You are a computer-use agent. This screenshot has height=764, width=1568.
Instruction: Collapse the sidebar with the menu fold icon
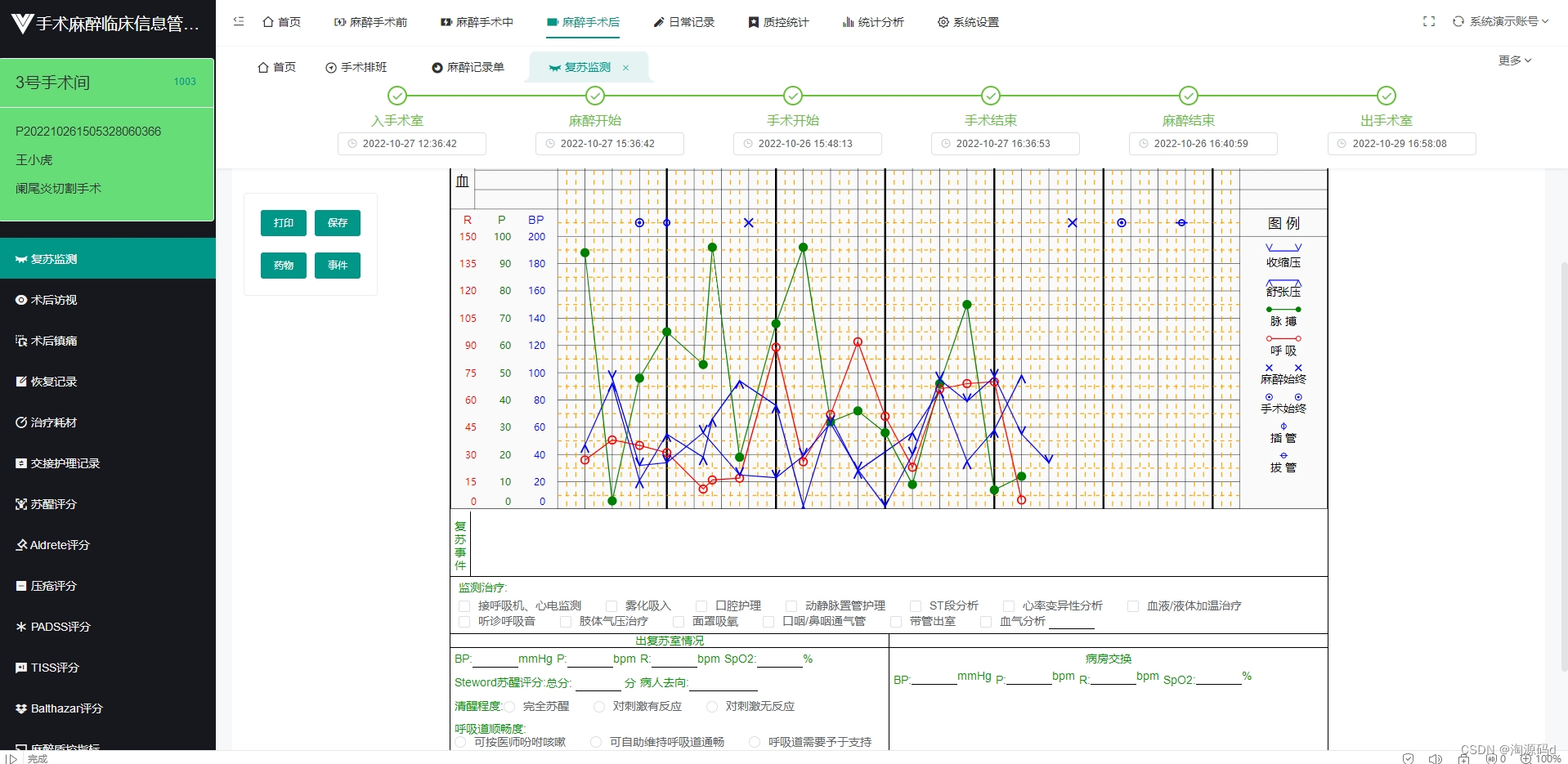coord(239,21)
